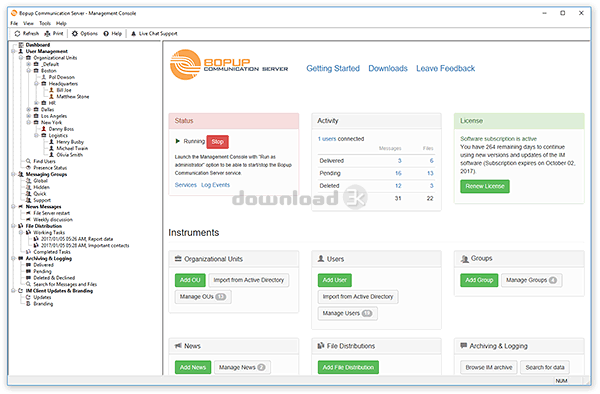Screen dimensions: 600x394
Task: Click the Add OU button
Action: [190, 280]
